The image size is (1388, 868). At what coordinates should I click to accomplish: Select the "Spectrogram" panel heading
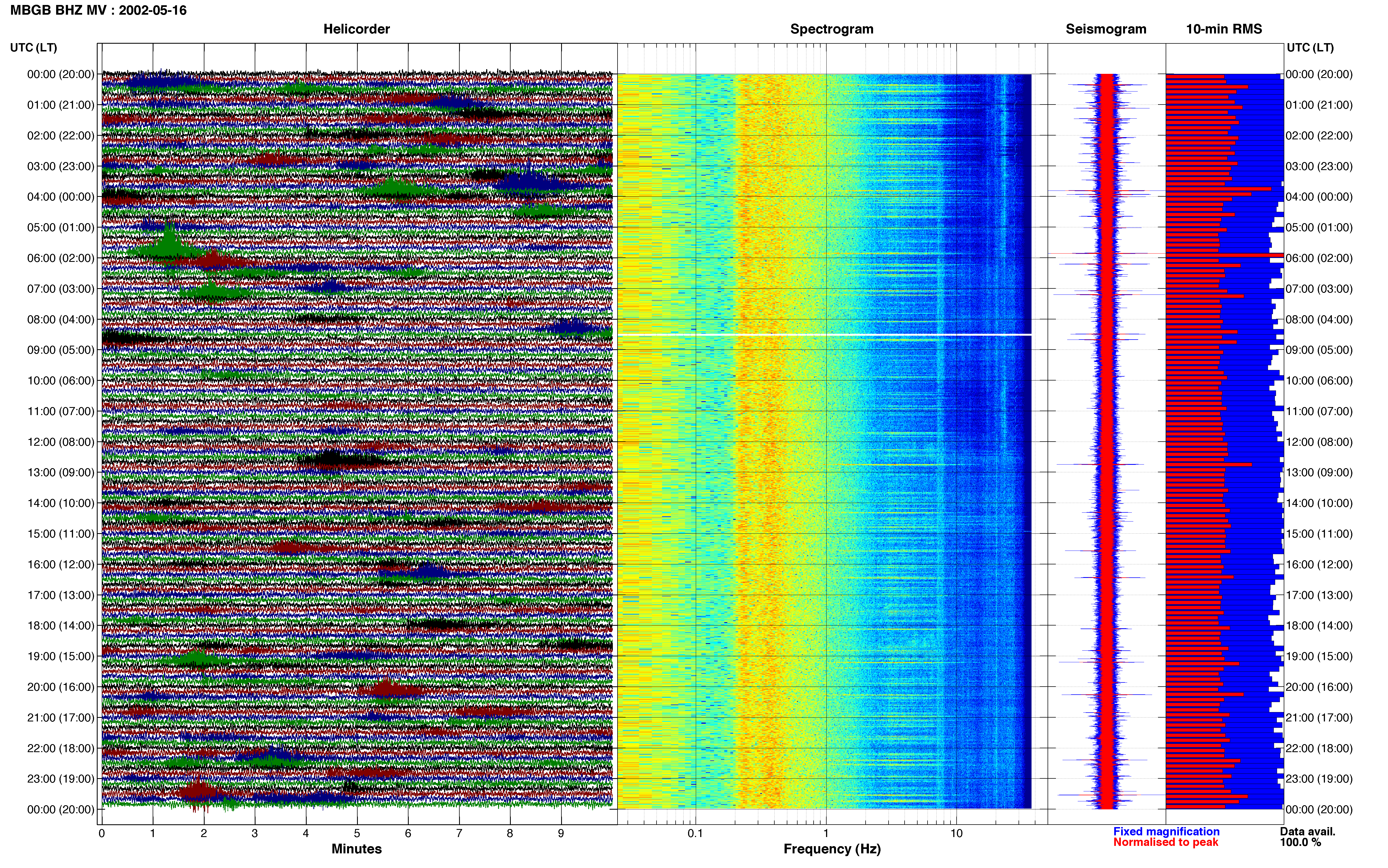pyautogui.click(x=832, y=29)
